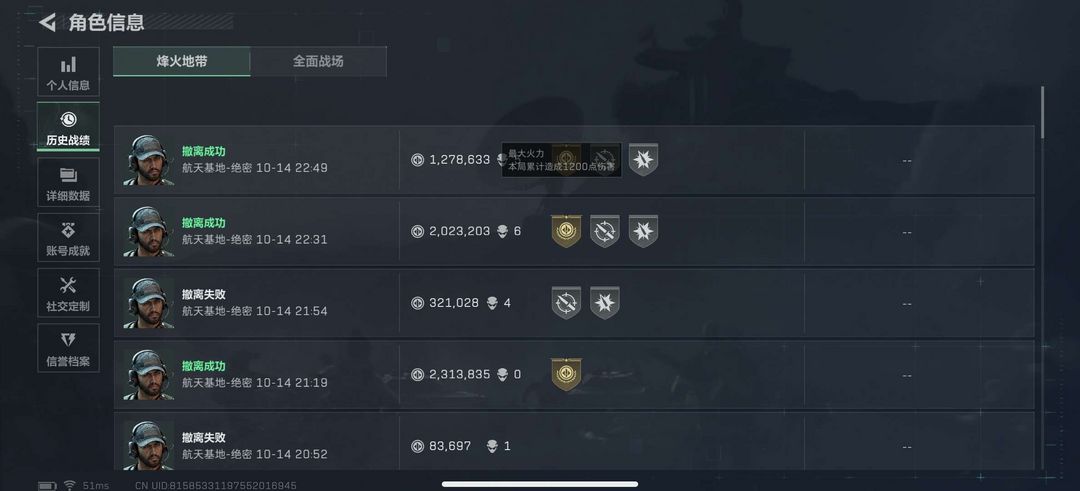Screen dimensions: 1080x491
Task: Open the 账号成就 sidebar section
Action: 68,237
